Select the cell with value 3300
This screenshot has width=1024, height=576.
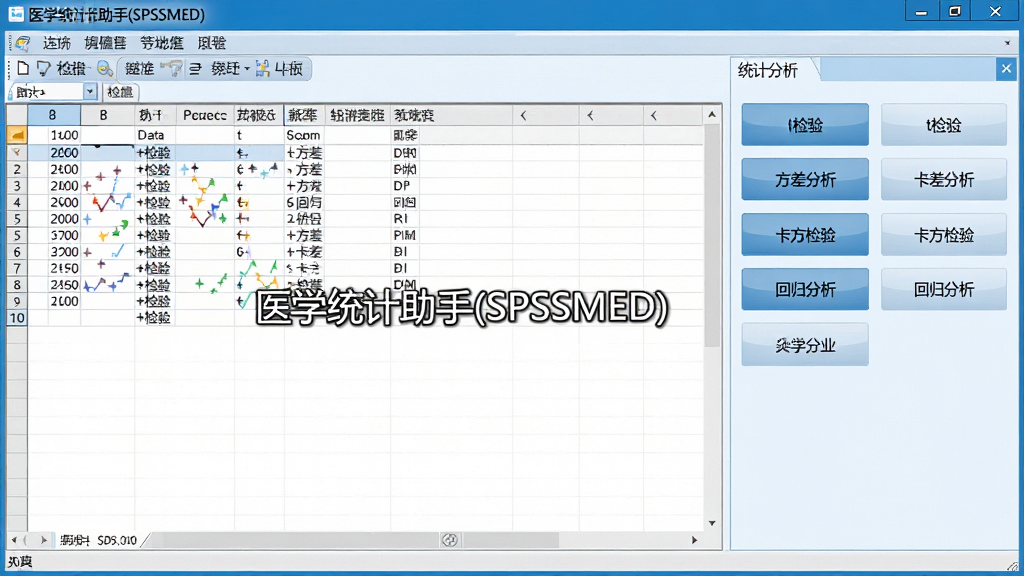[x=54, y=251]
